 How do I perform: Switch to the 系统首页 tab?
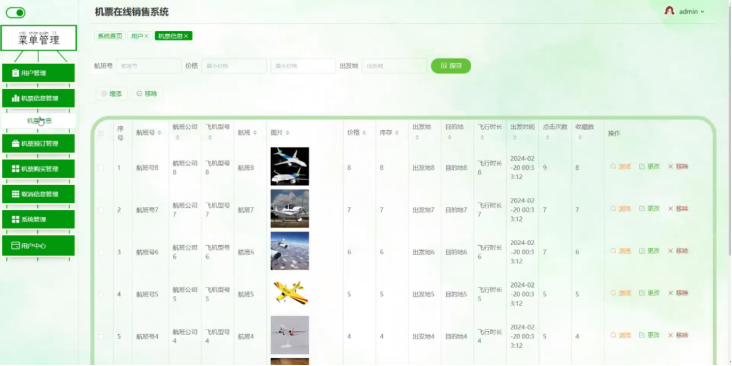[110, 36]
